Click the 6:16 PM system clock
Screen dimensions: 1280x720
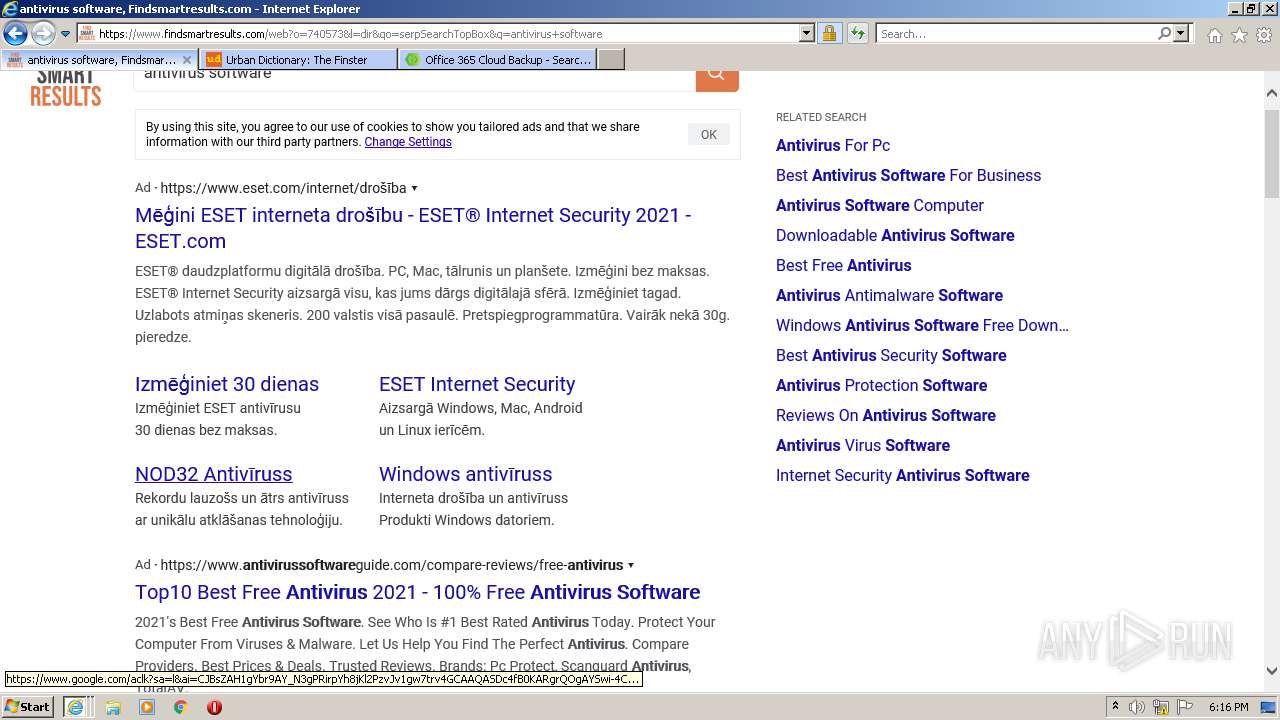pyautogui.click(x=1228, y=707)
